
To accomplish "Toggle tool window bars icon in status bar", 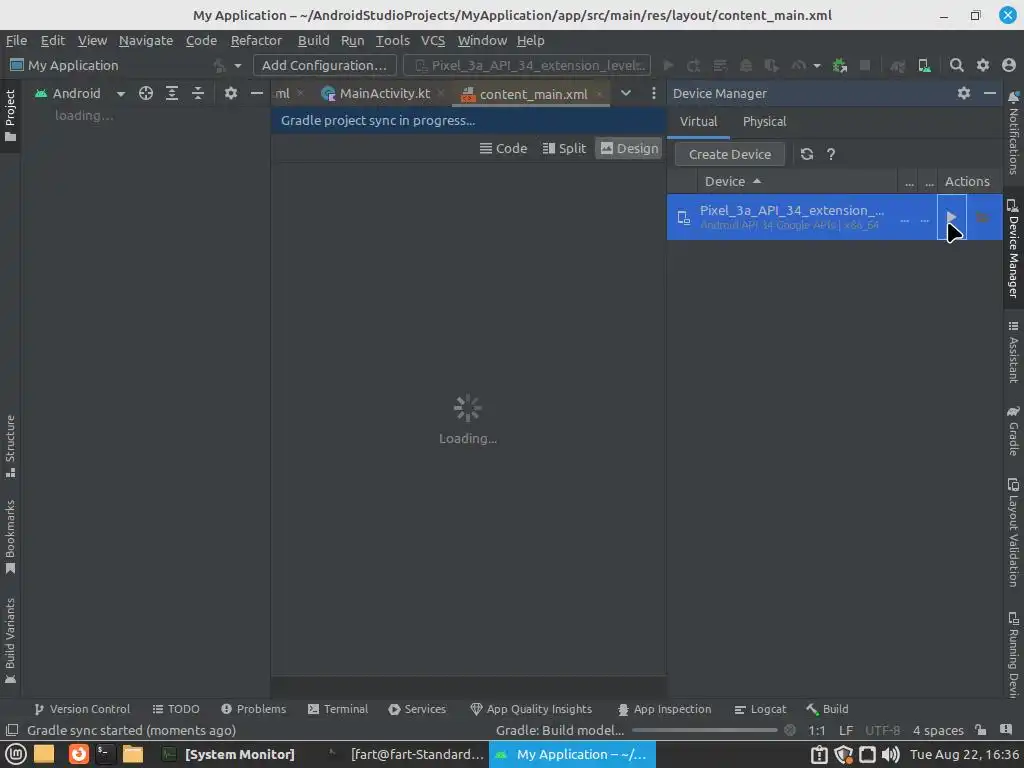I will (12, 730).
